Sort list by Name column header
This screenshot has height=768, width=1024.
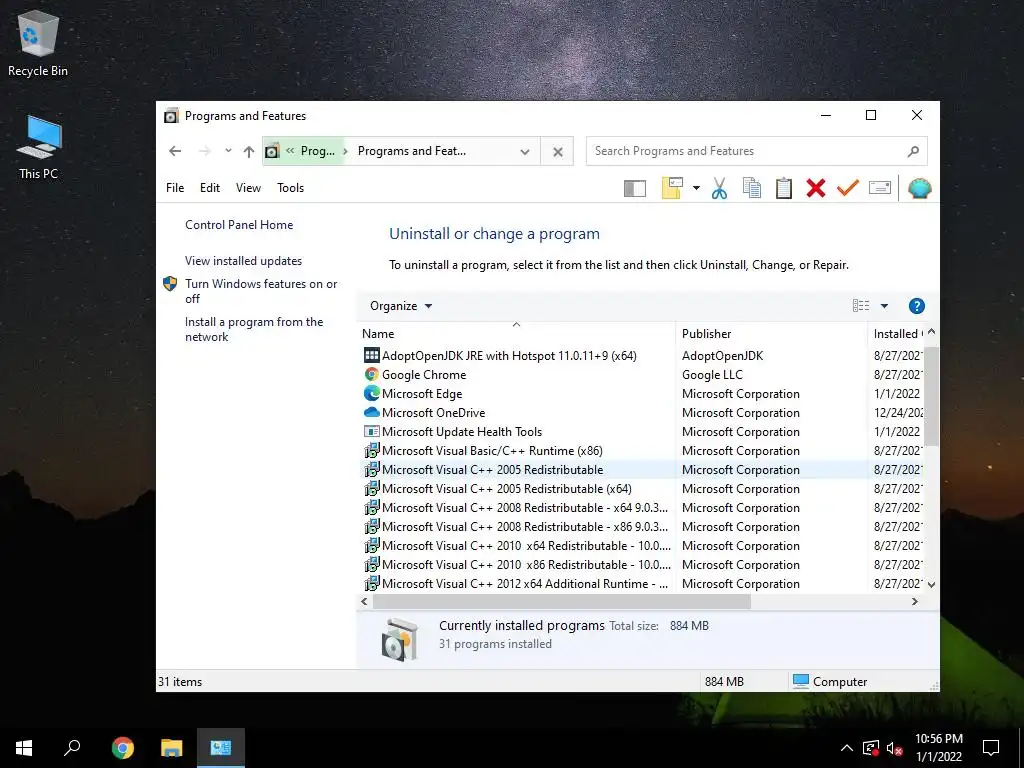pyautogui.click(x=517, y=333)
